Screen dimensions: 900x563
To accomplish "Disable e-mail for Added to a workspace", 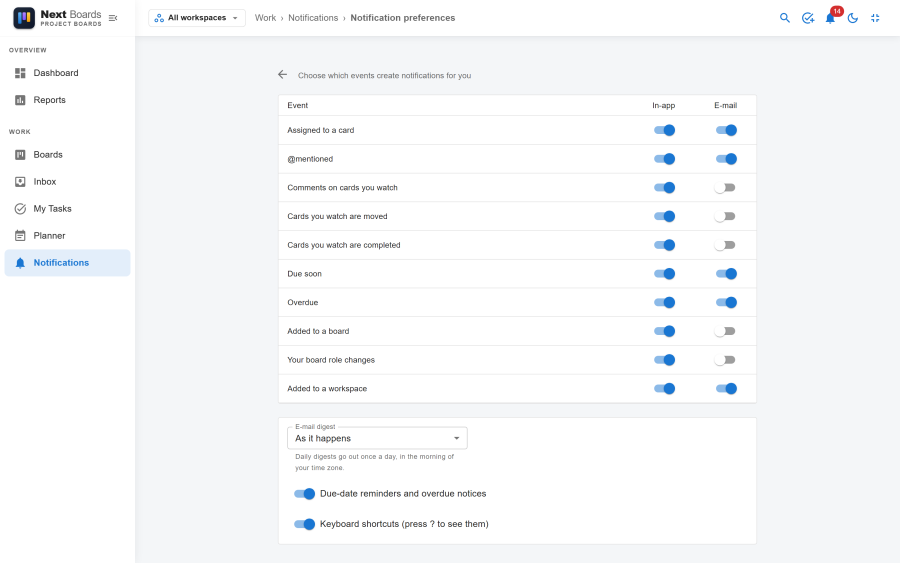I will click(726, 389).
